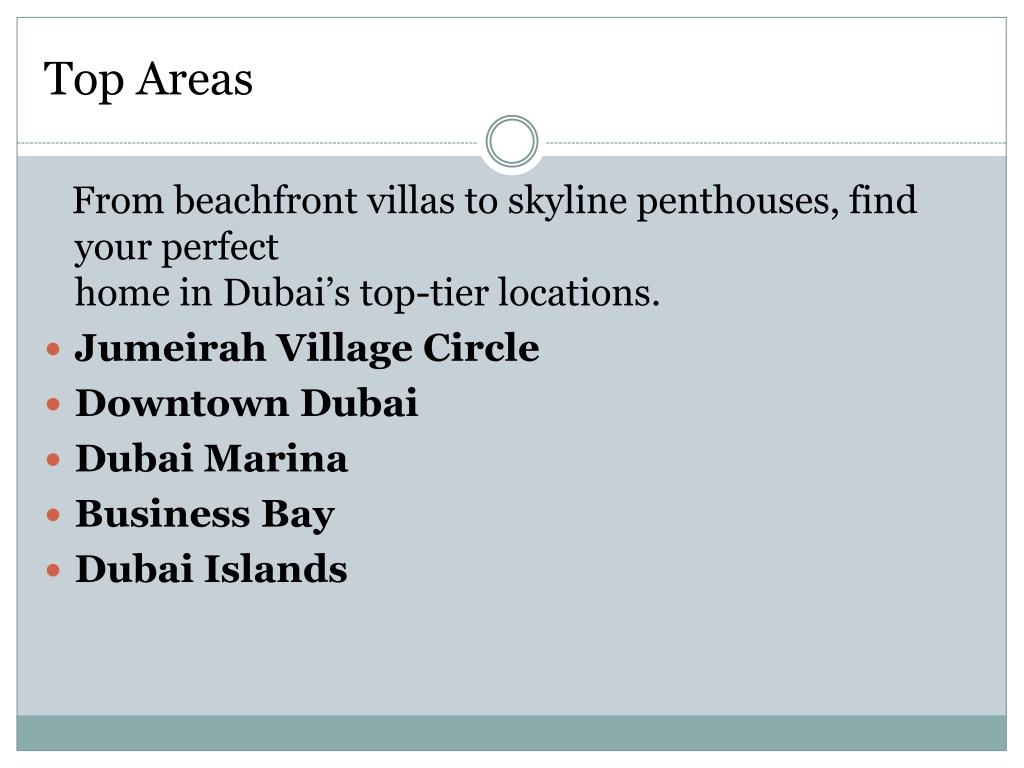Click the Business Bay list item
The image size is (1024, 768).
tap(205, 515)
